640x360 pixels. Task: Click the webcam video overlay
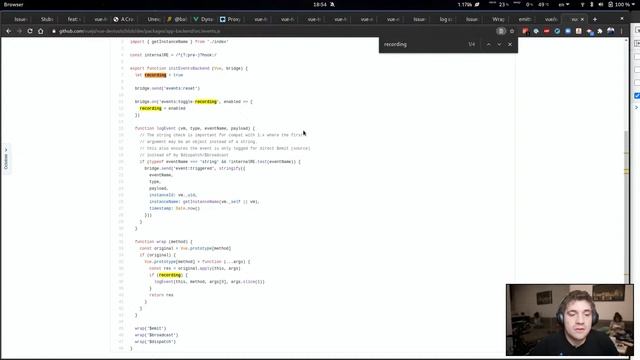pyautogui.click(x=570, y=320)
